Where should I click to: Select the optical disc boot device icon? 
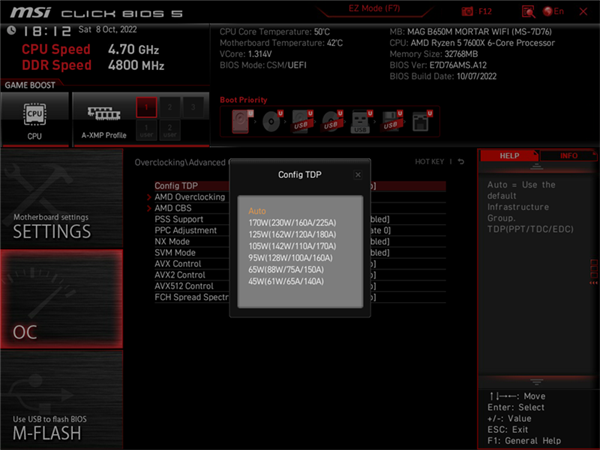pos(272,122)
